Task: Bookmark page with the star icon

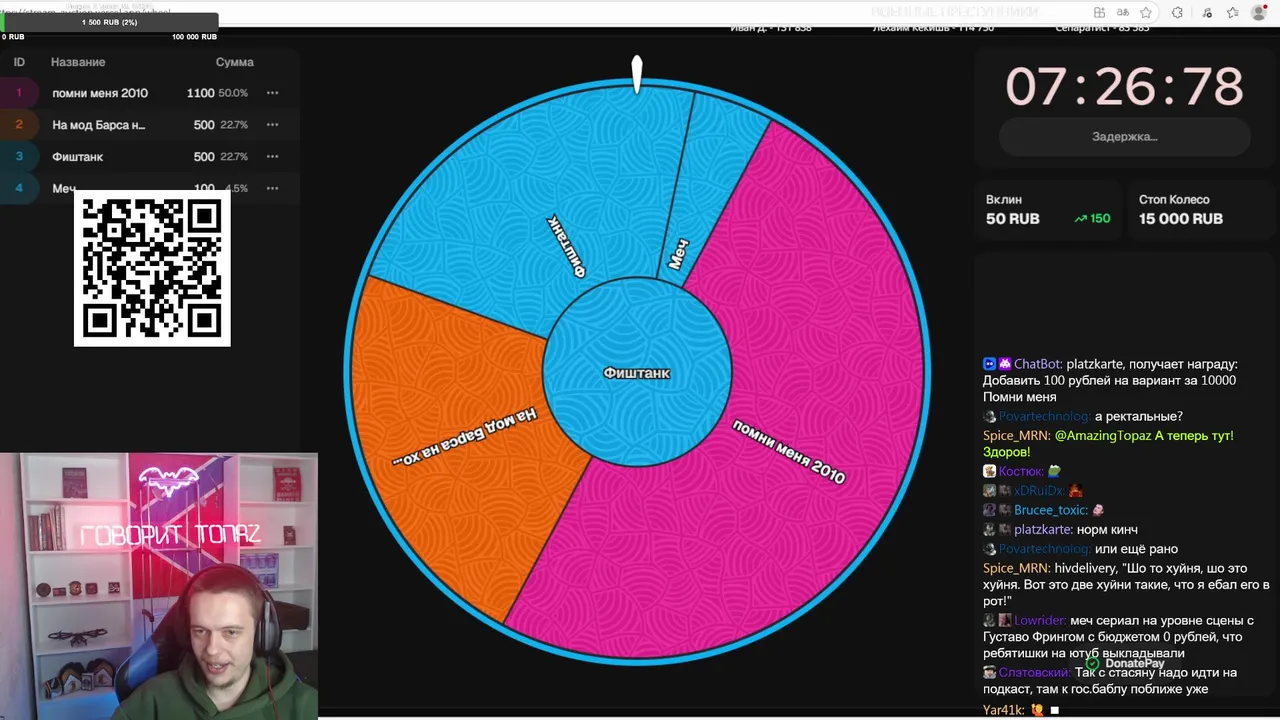Action: pos(1146,13)
